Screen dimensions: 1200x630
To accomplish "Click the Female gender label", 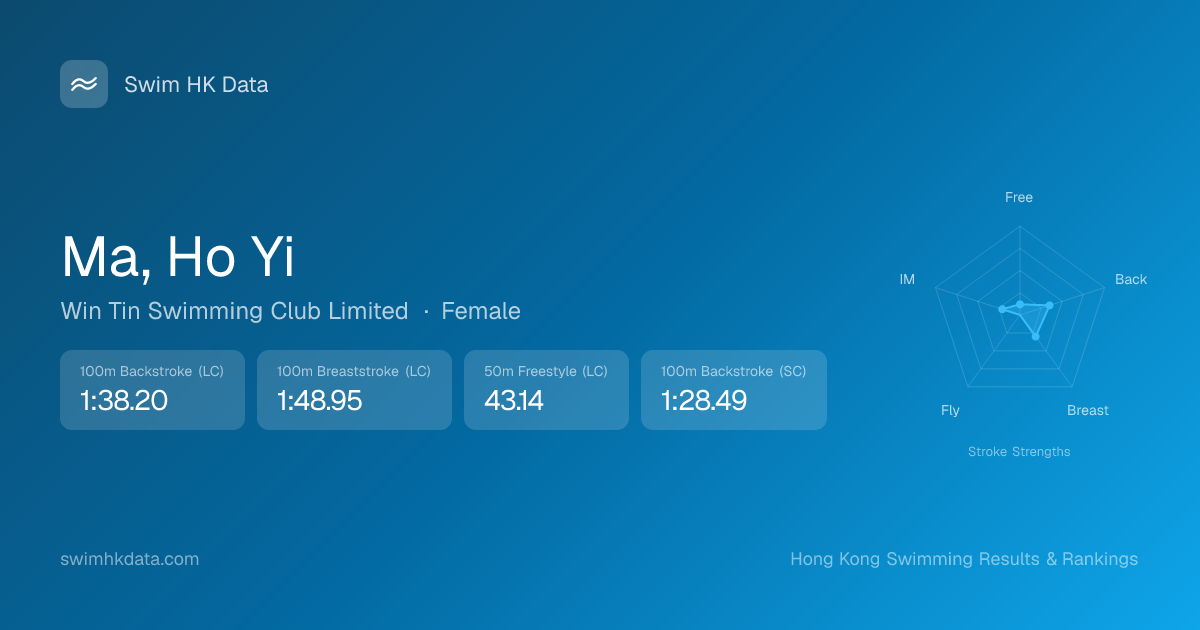I will coord(481,311).
